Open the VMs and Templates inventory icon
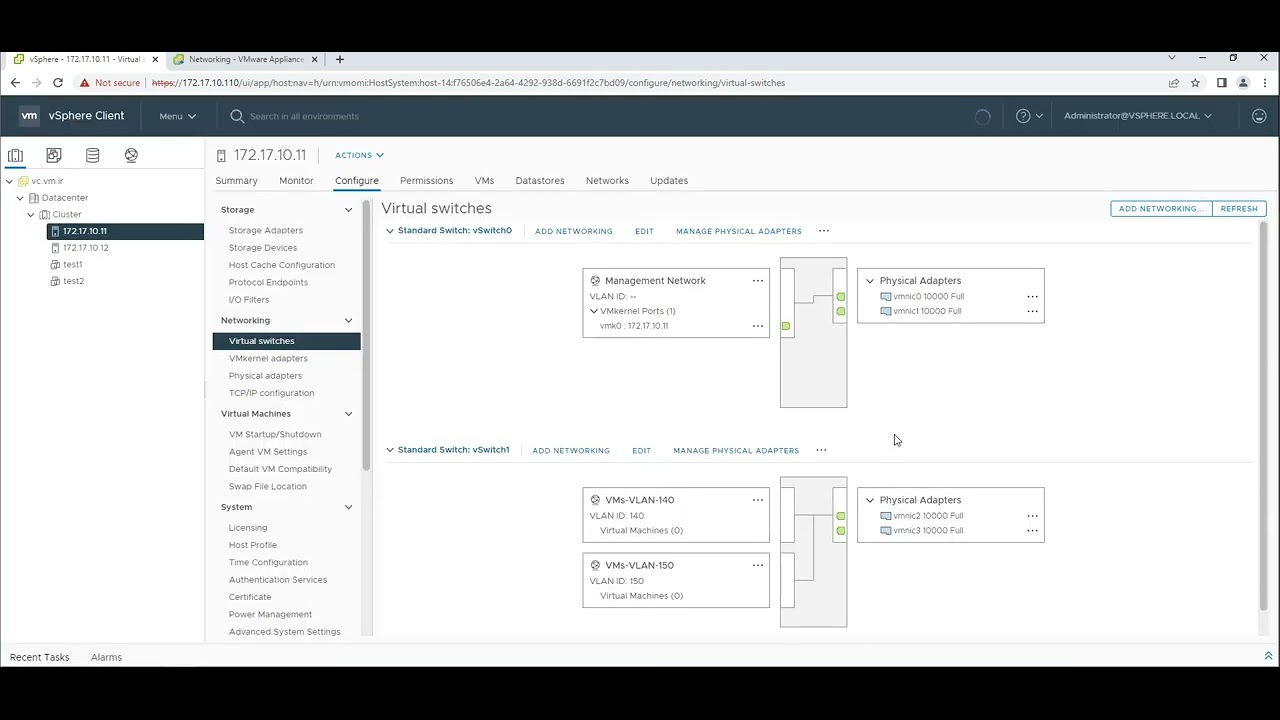The image size is (1280, 720). pos(54,155)
